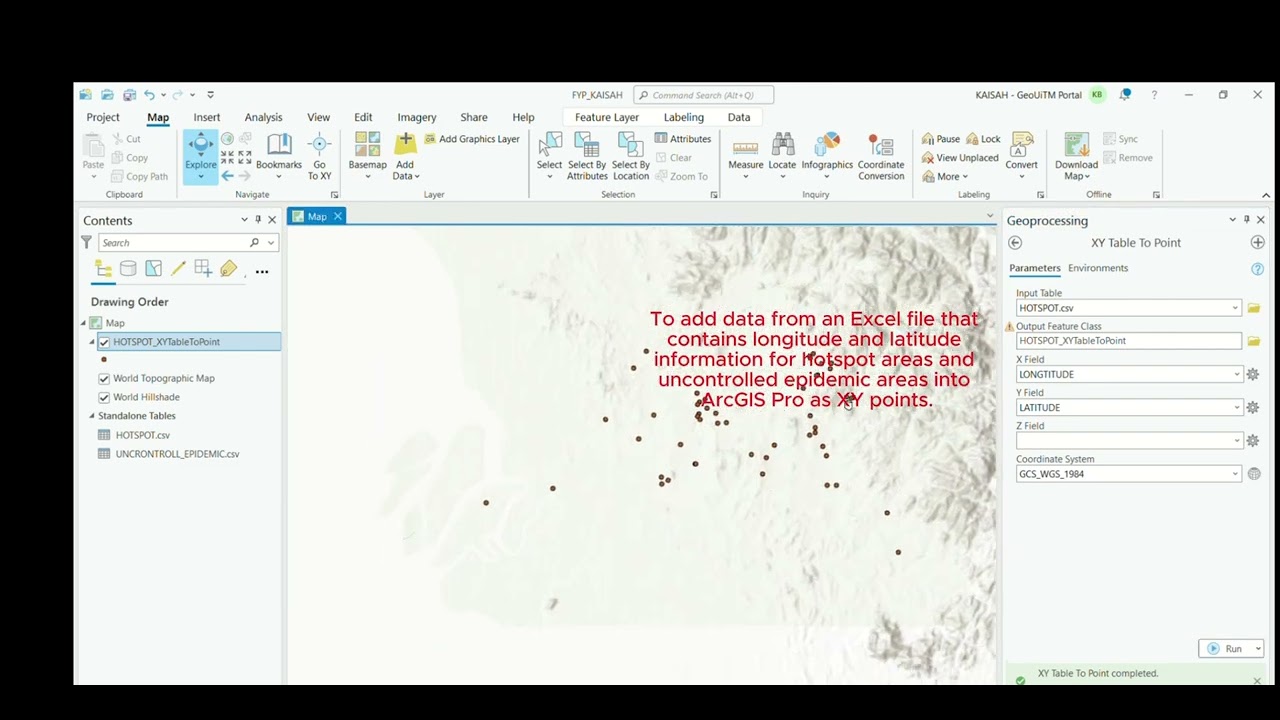Open the Feature Layer ribbon tab
The height and width of the screenshot is (720, 1280).
pyautogui.click(x=606, y=117)
